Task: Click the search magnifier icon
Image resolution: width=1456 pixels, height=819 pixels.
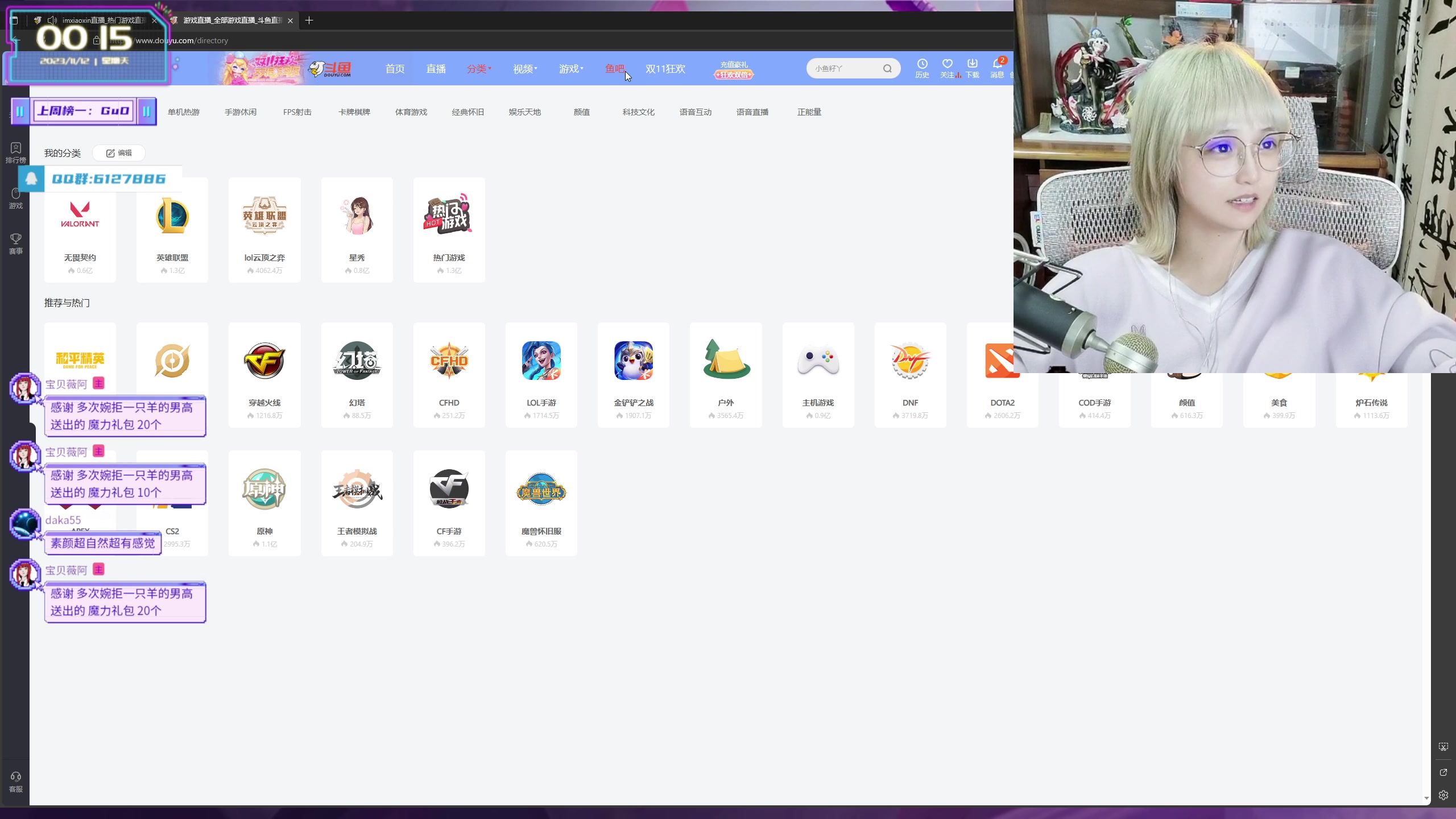Action: [887, 69]
